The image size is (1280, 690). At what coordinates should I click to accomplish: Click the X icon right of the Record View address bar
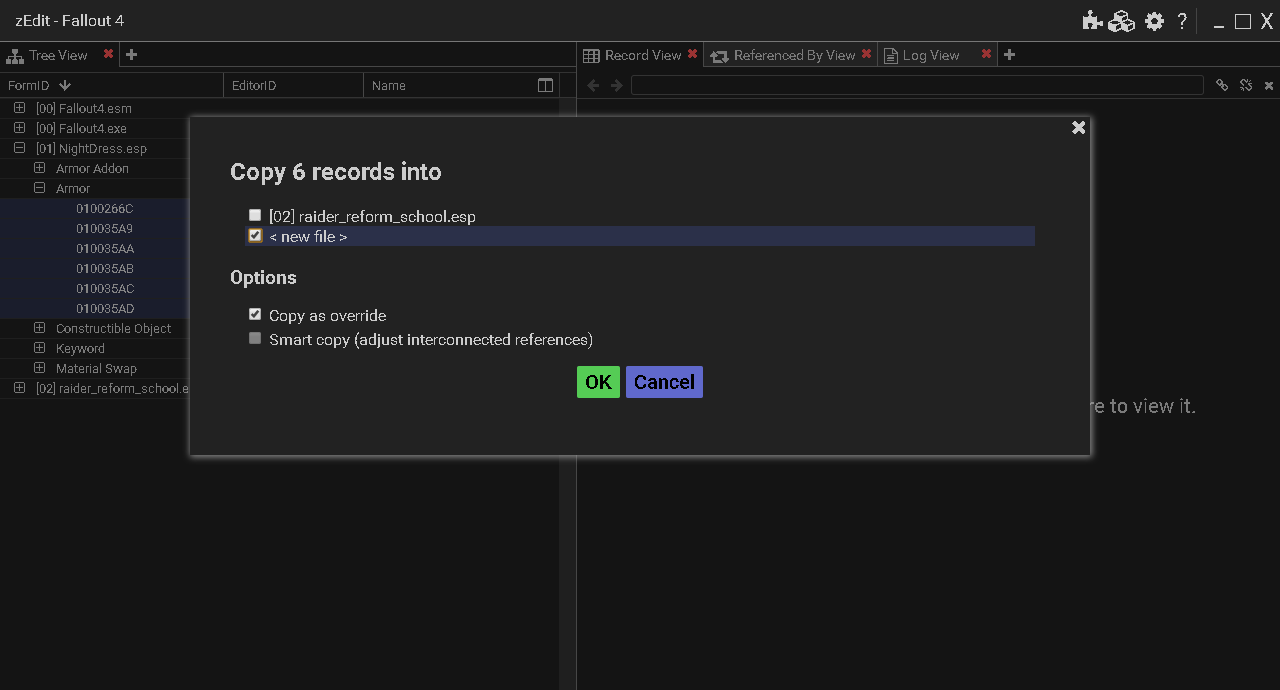1269,86
